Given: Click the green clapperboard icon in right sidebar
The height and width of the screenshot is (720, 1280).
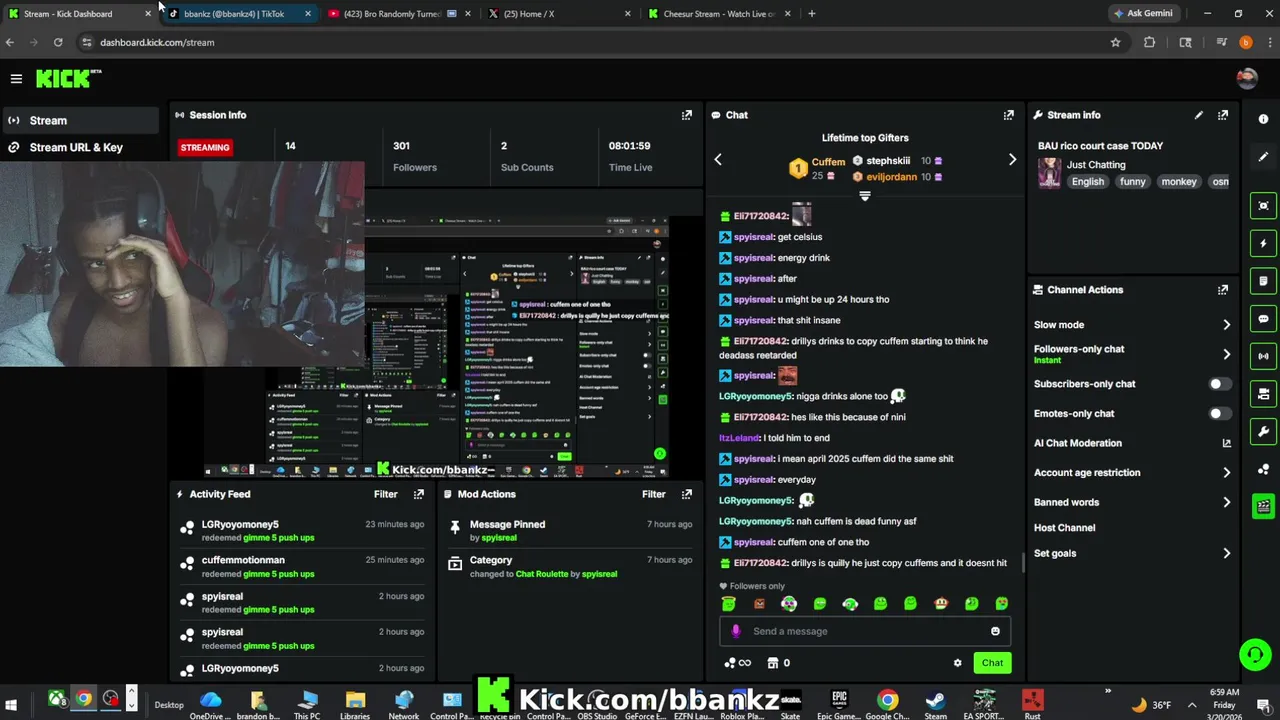Looking at the screenshot, I should [1263, 507].
